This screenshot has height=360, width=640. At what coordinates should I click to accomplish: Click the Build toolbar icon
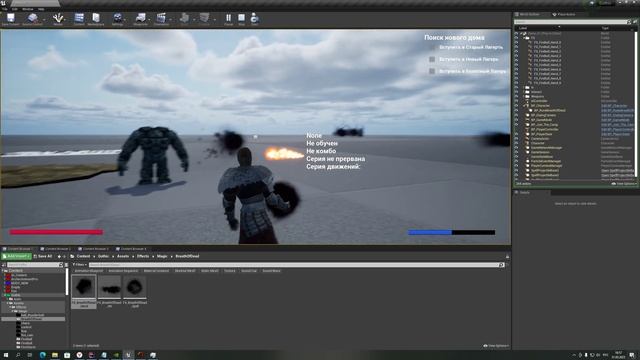point(184,19)
